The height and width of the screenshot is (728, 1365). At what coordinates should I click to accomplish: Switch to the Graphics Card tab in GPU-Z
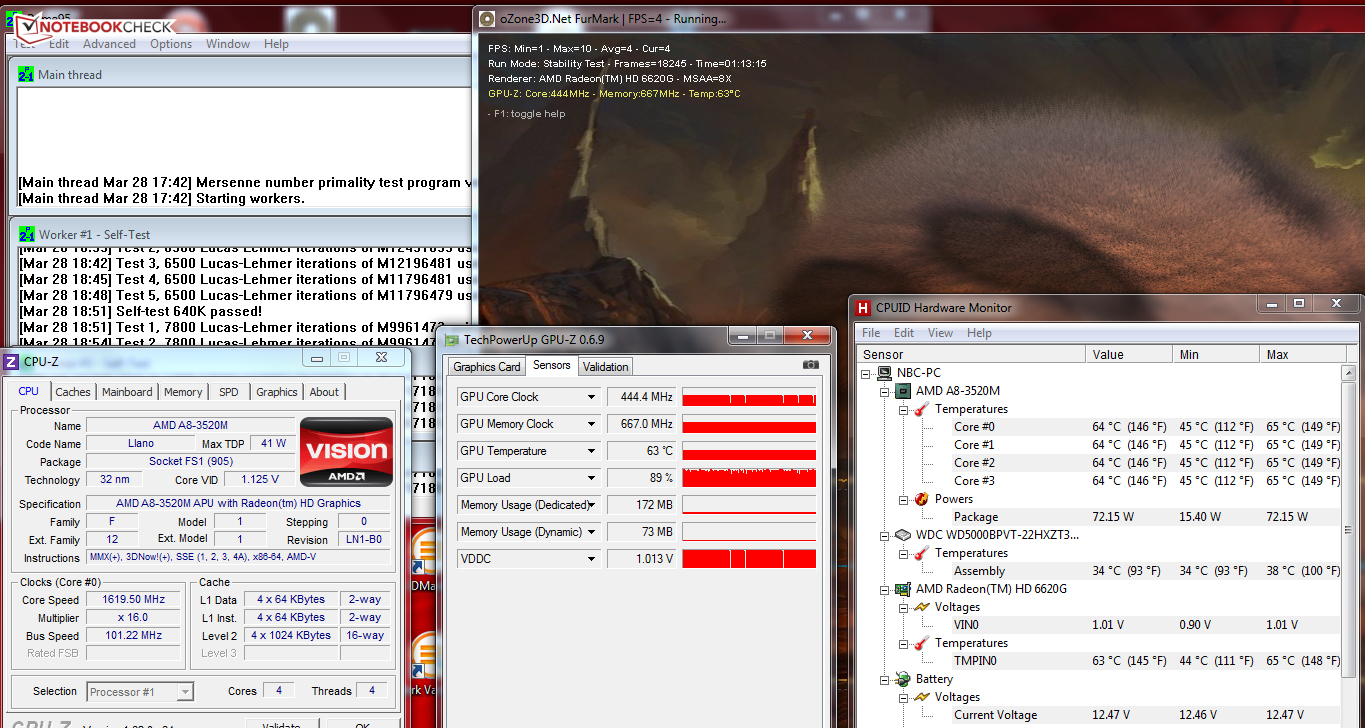tap(487, 367)
